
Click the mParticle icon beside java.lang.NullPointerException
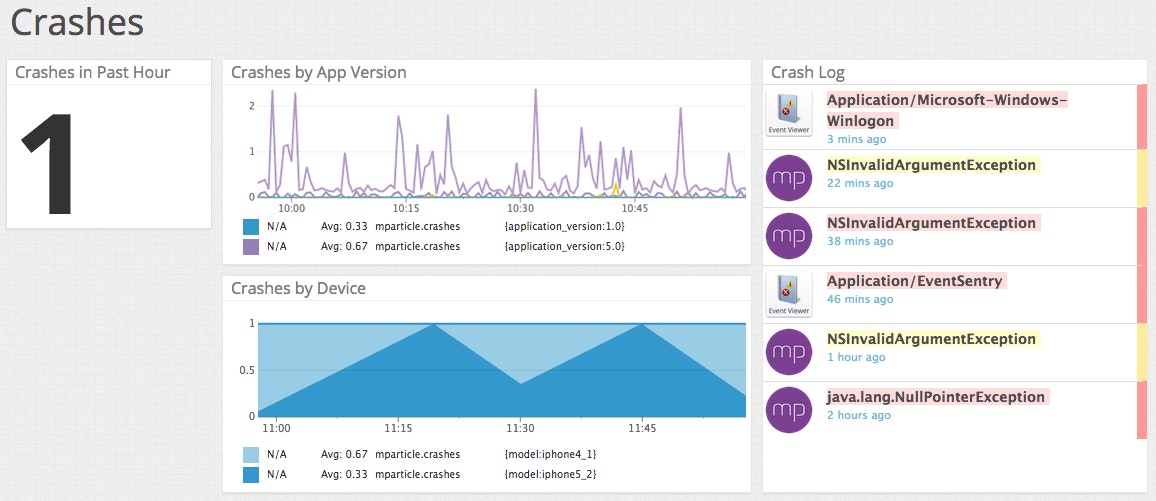[x=789, y=410]
